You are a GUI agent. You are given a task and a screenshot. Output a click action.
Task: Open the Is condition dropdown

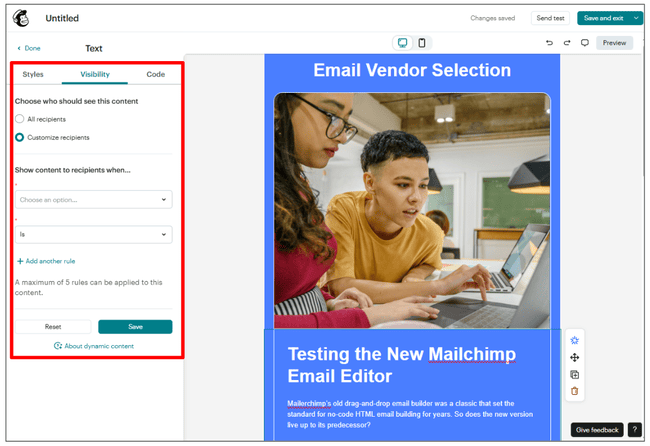pyautogui.click(x=94, y=234)
